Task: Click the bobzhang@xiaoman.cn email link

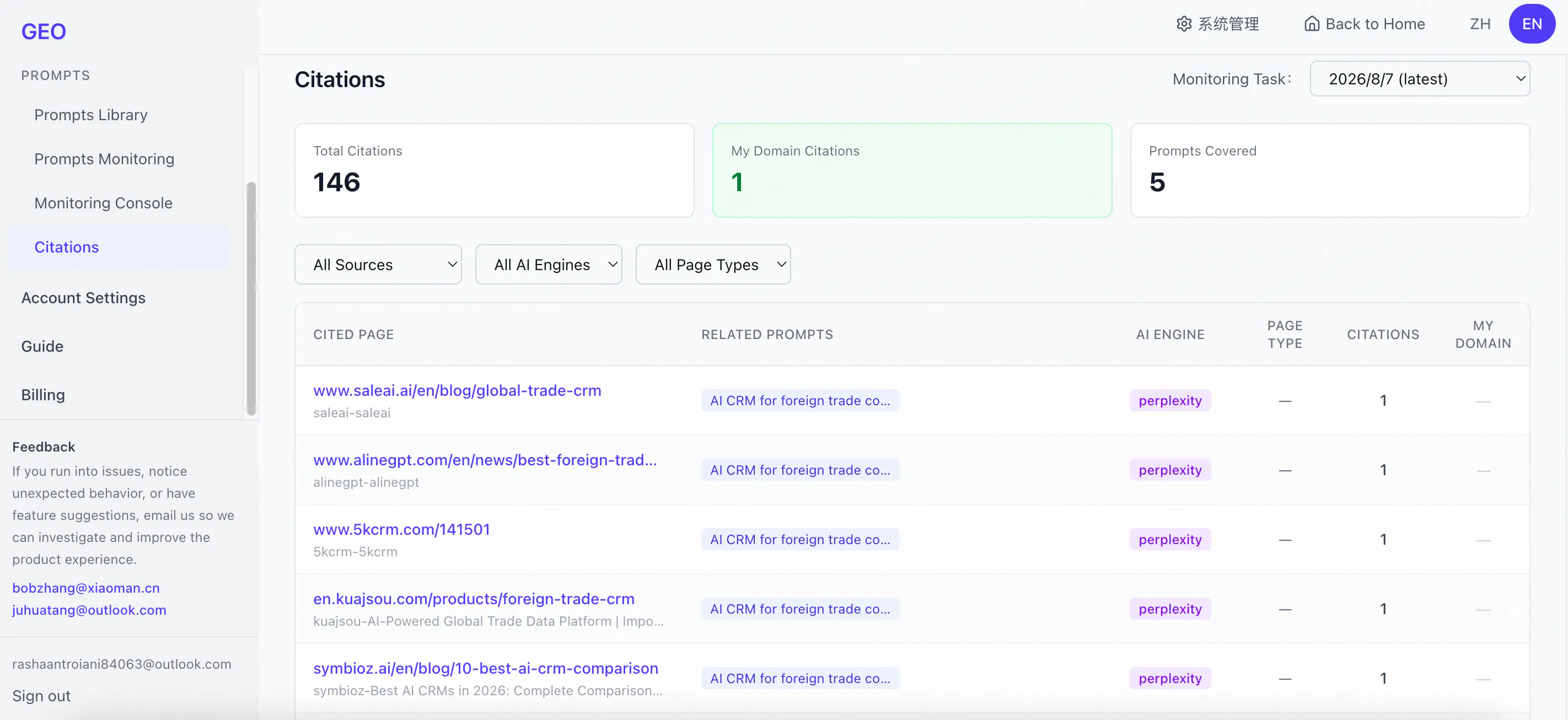Action: click(x=86, y=588)
